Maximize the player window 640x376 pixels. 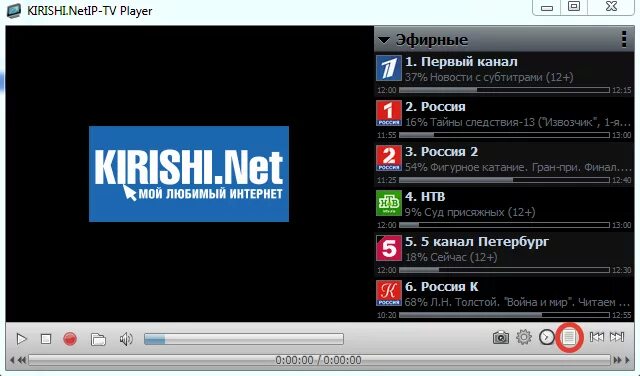click(574, 7)
